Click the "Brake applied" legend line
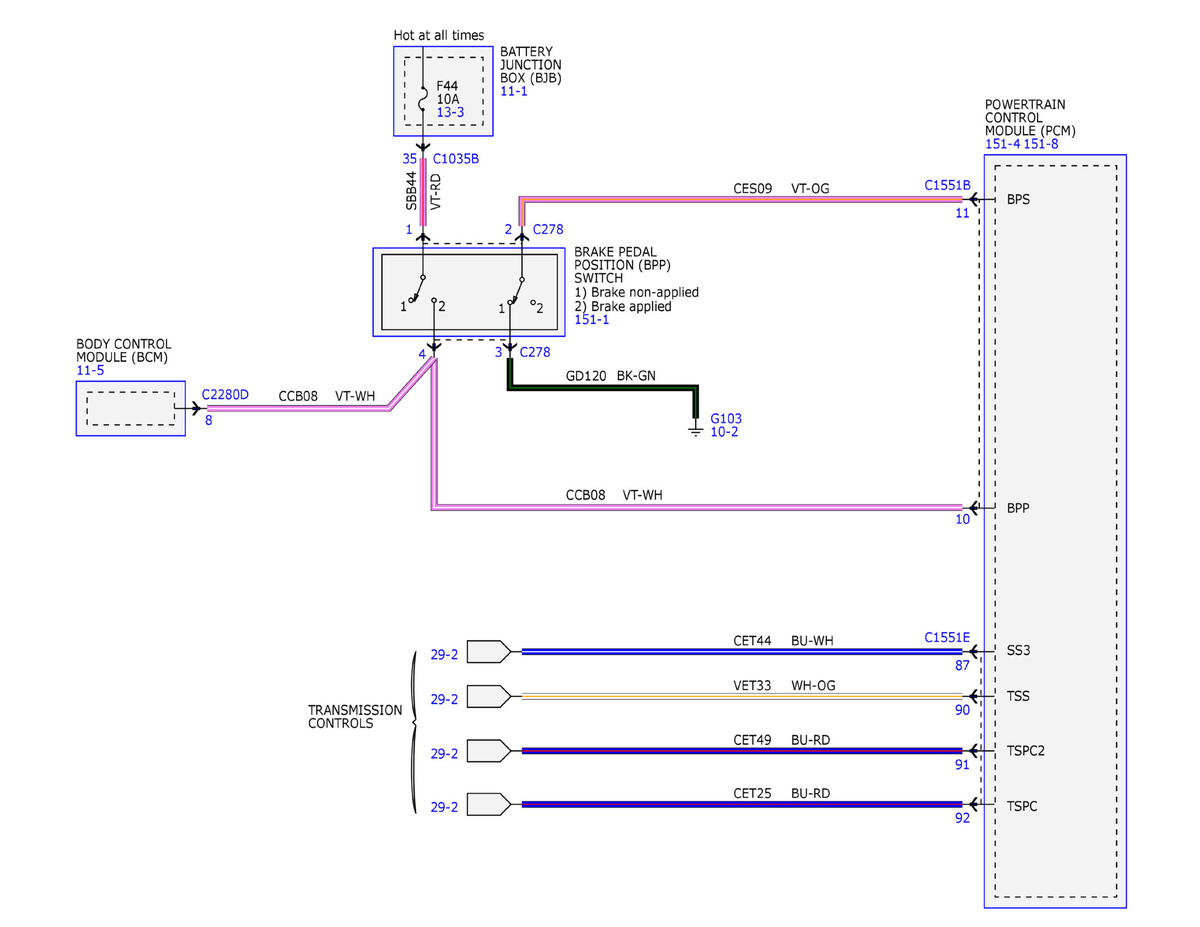This screenshot has width=1200, height=927. [623, 306]
